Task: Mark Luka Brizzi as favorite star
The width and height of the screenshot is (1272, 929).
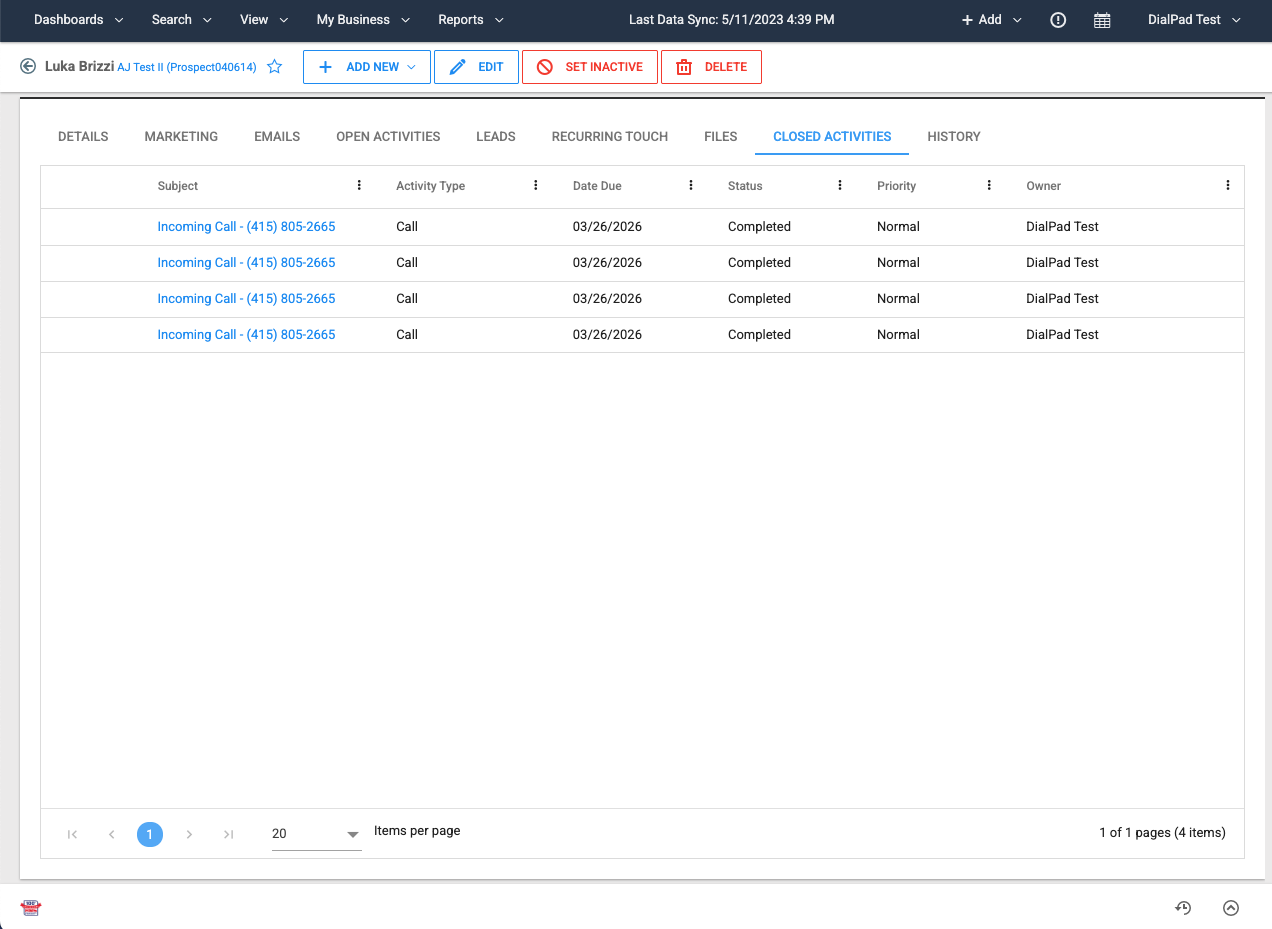Action: [275, 67]
